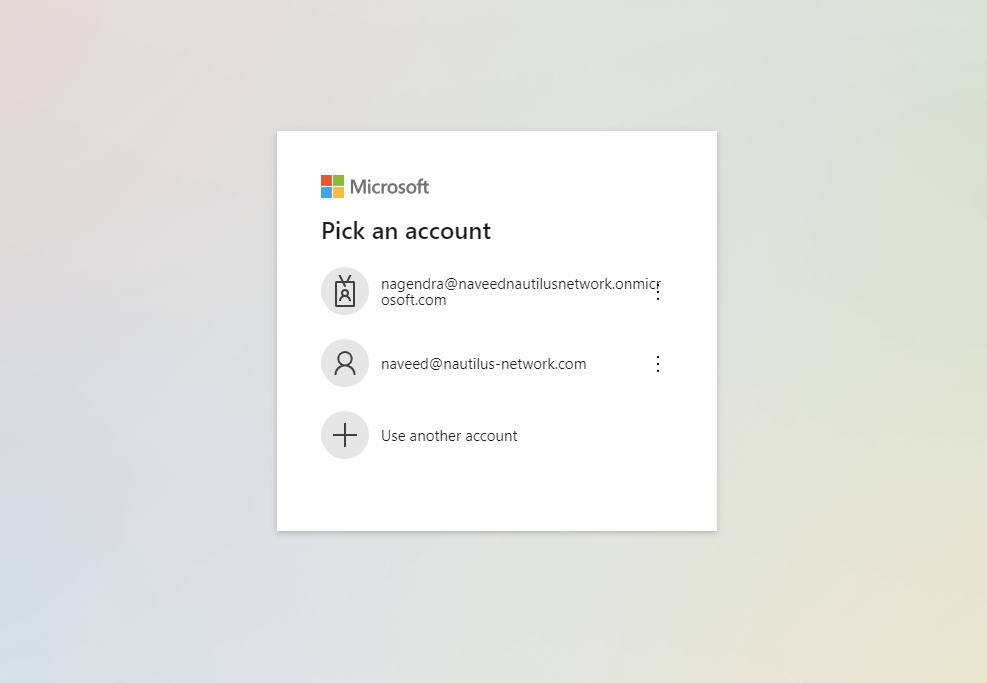Click the empty space right of "Use another account"
The height and width of the screenshot is (683, 987).
(x=597, y=436)
